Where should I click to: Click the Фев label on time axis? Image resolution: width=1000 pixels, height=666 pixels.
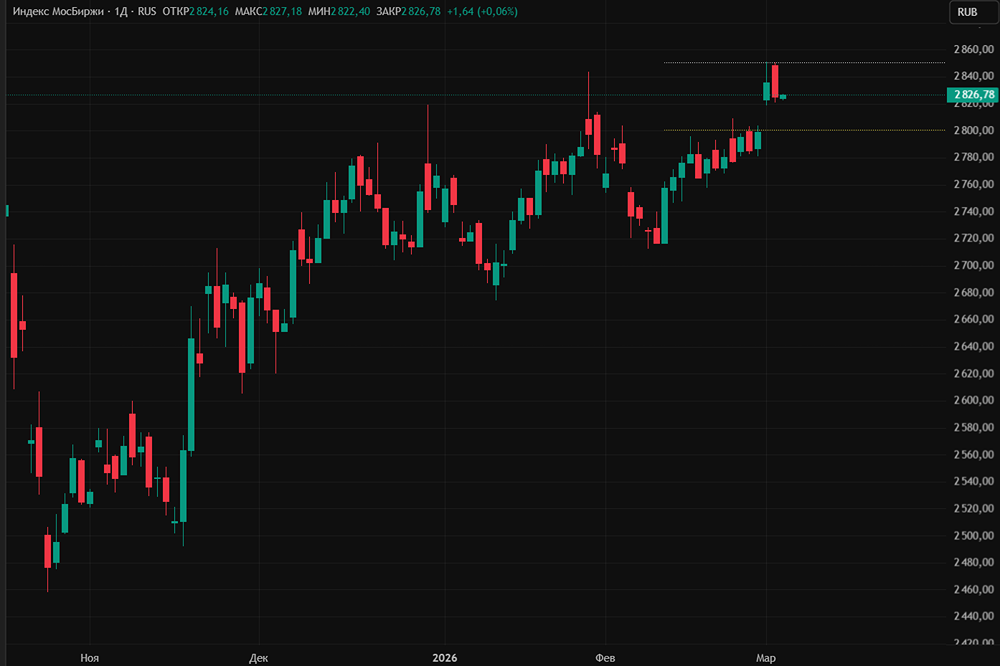pos(605,658)
